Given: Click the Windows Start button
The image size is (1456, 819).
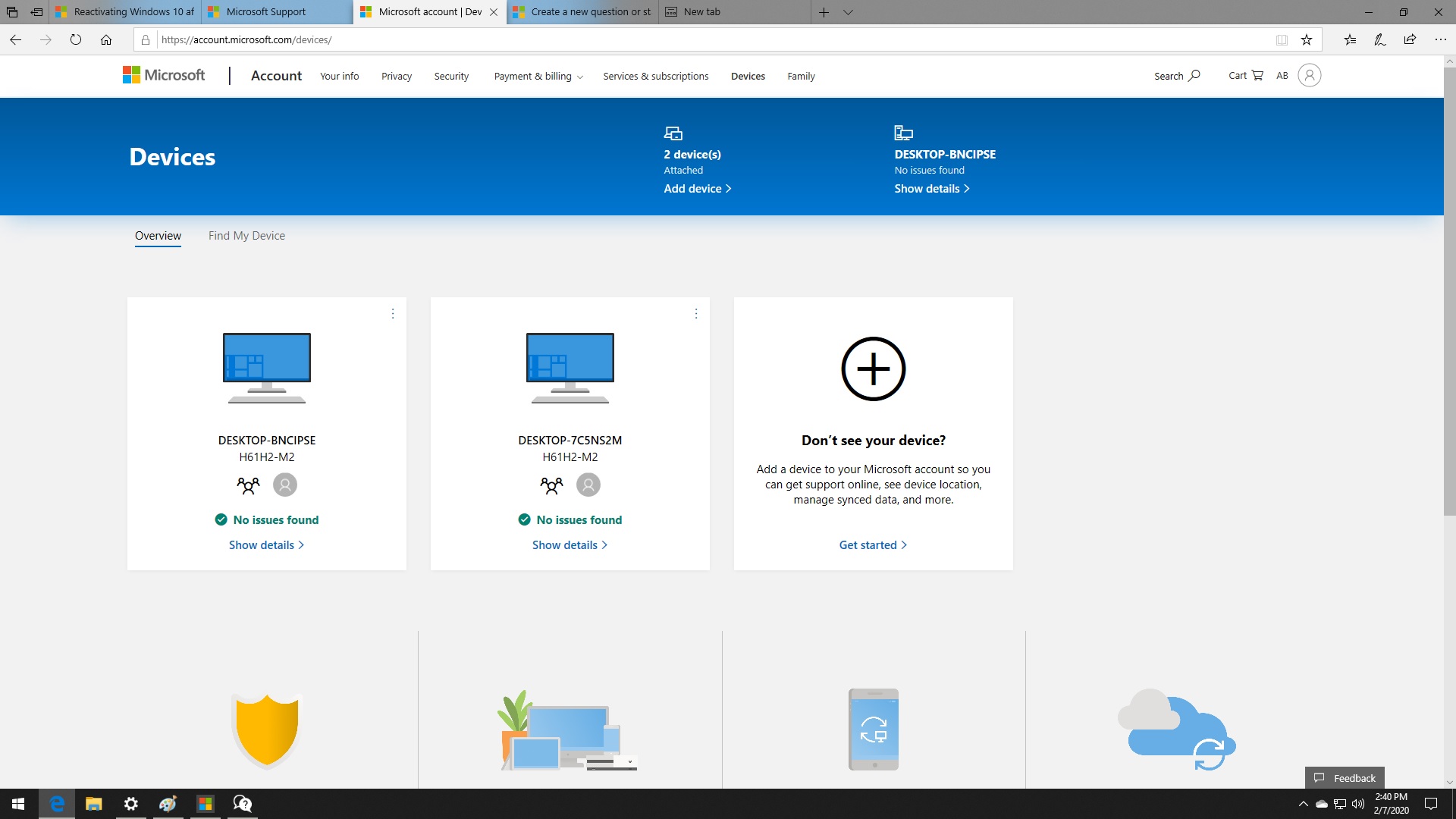Looking at the screenshot, I should coord(17,803).
